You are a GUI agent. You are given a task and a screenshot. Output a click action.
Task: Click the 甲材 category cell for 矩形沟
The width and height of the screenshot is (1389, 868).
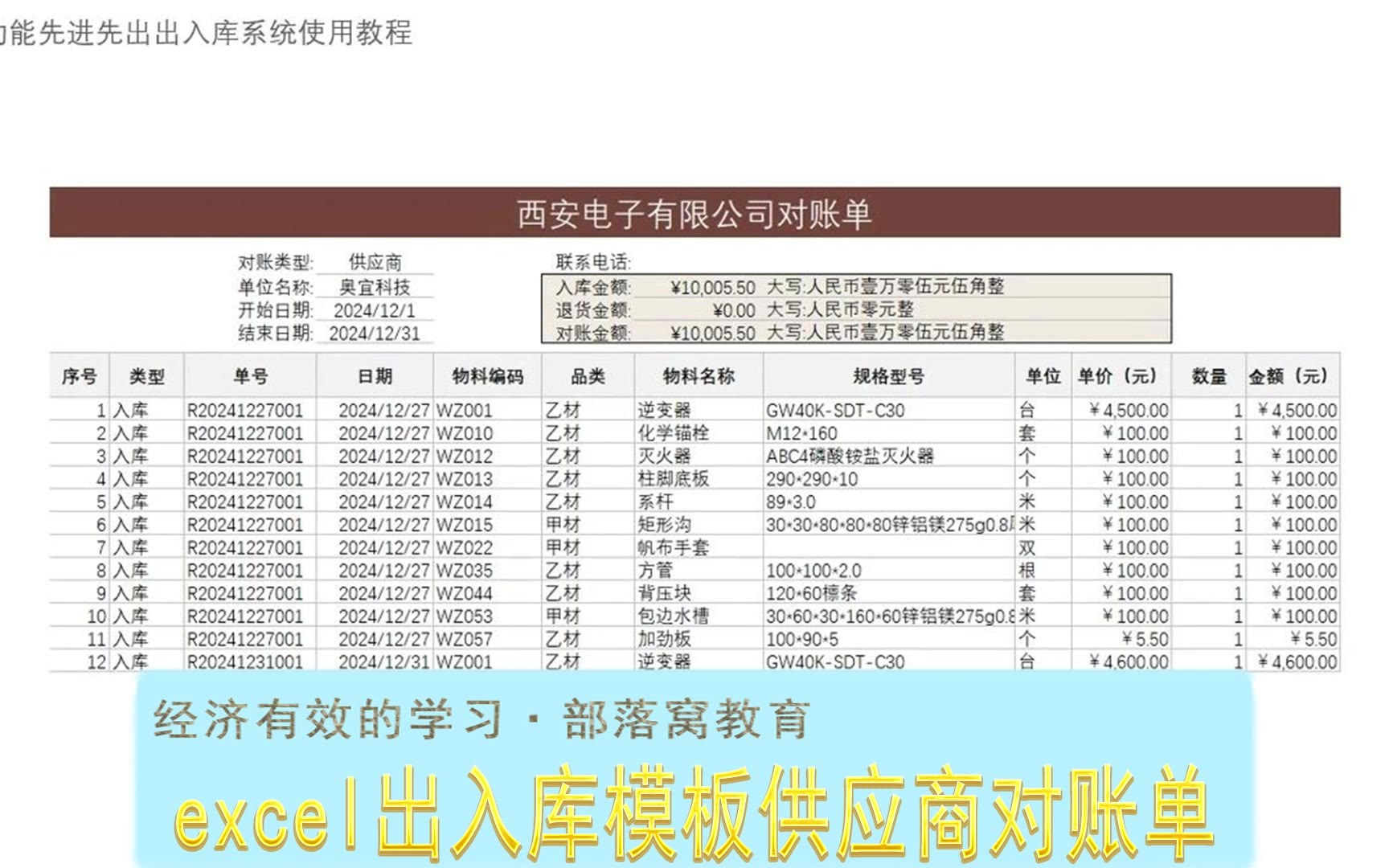pos(563,525)
